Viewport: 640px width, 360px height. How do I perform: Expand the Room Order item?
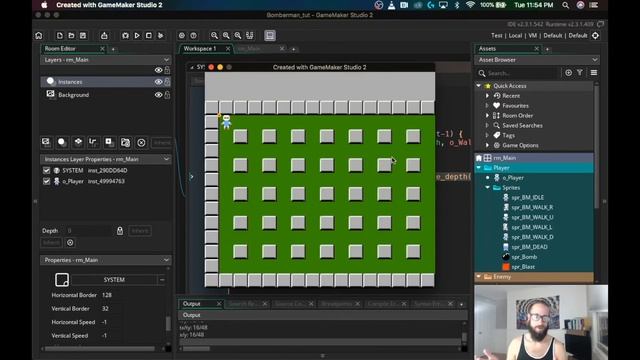(487, 116)
